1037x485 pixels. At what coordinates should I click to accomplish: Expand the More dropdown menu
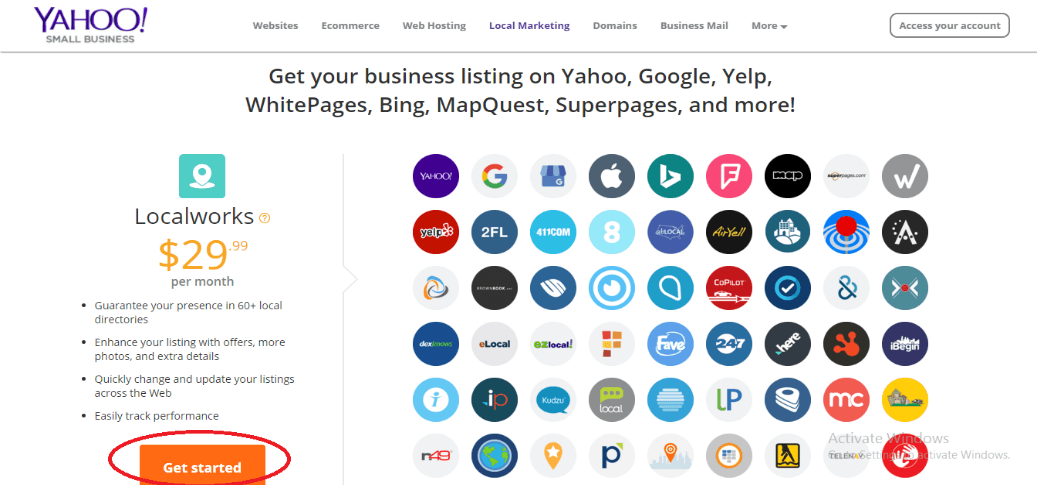pos(769,26)
